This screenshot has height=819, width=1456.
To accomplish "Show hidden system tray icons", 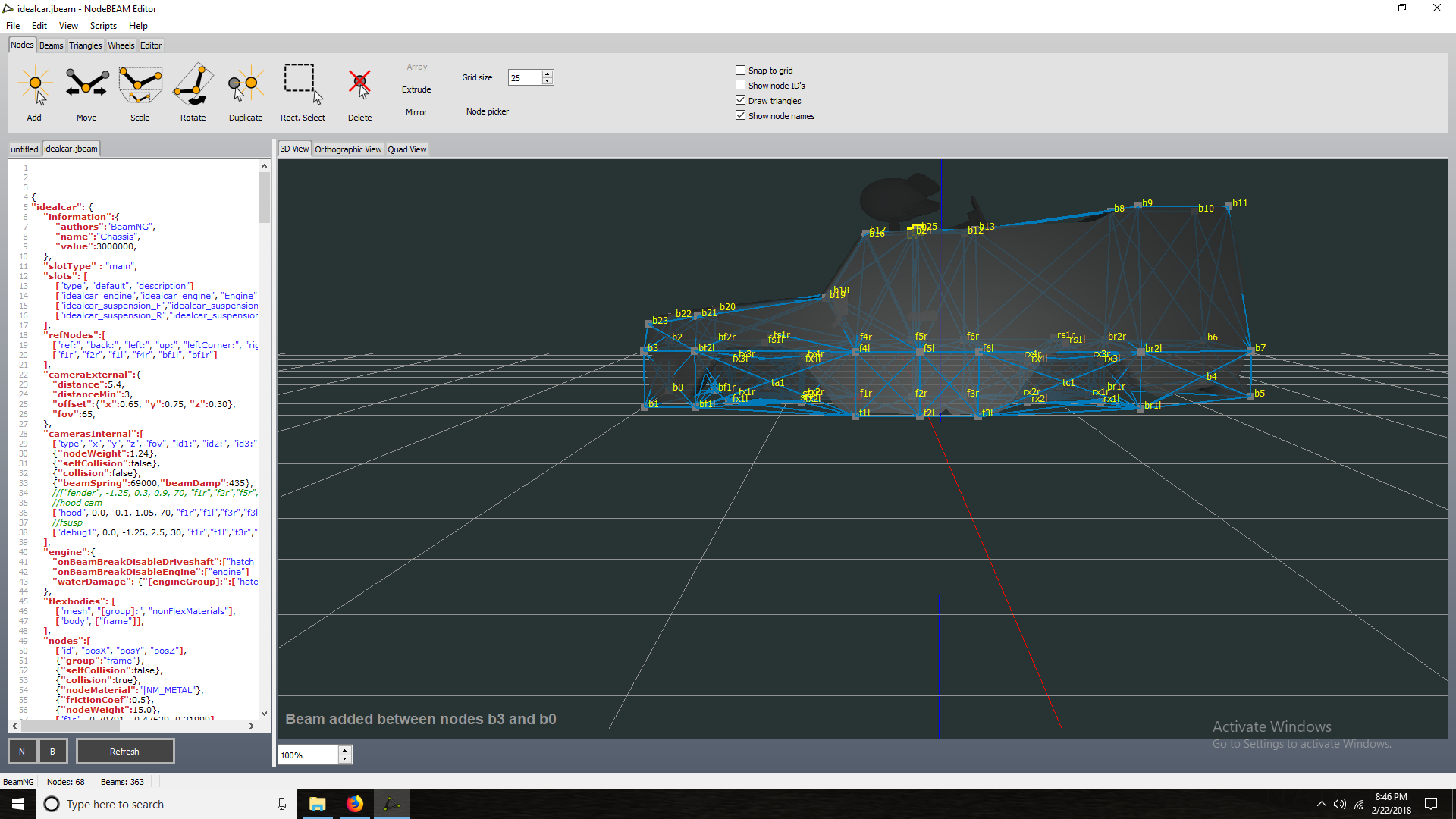I will [1321, 804].
